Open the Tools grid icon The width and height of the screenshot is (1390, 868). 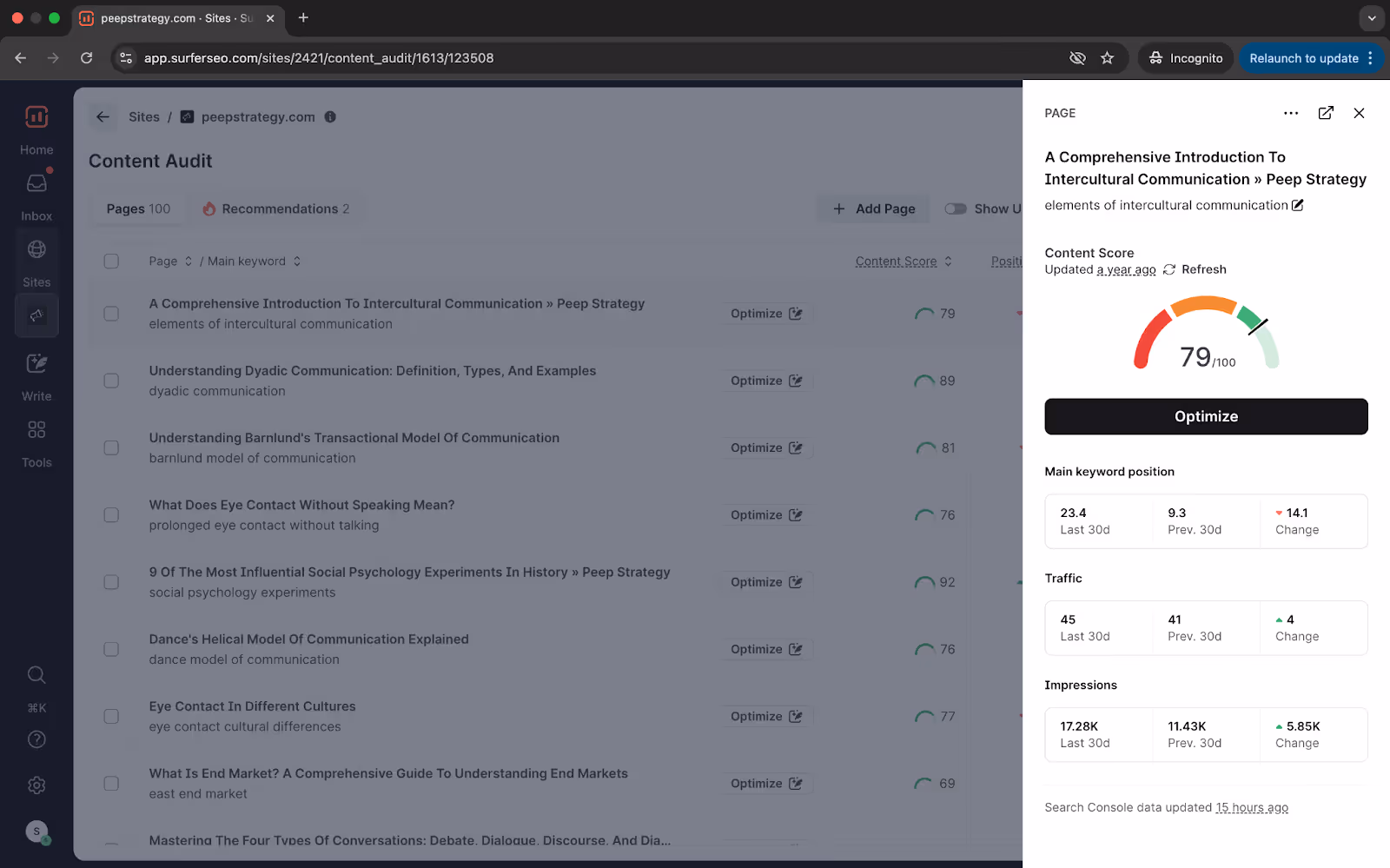pos(36,430)
